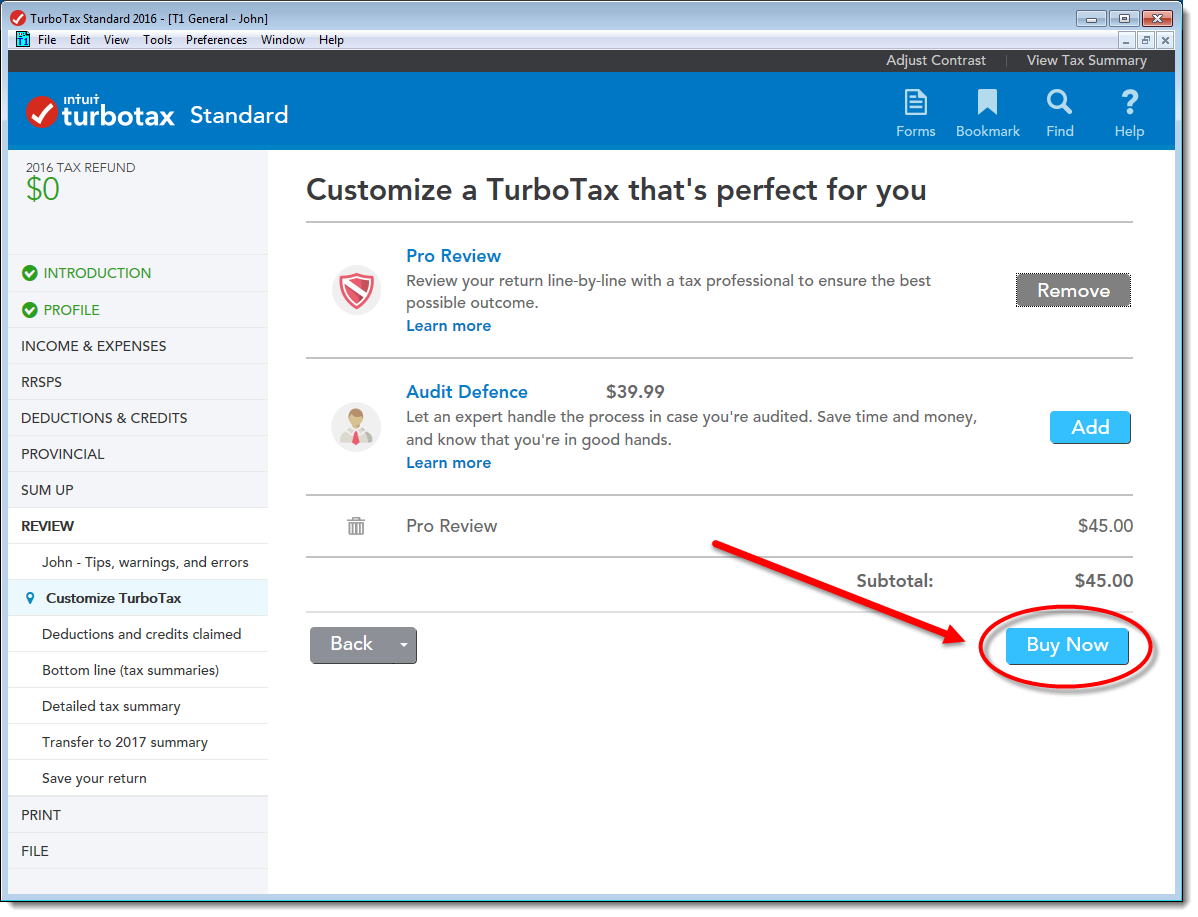
Task: Open the Window menu
Action: pos(284,40)
